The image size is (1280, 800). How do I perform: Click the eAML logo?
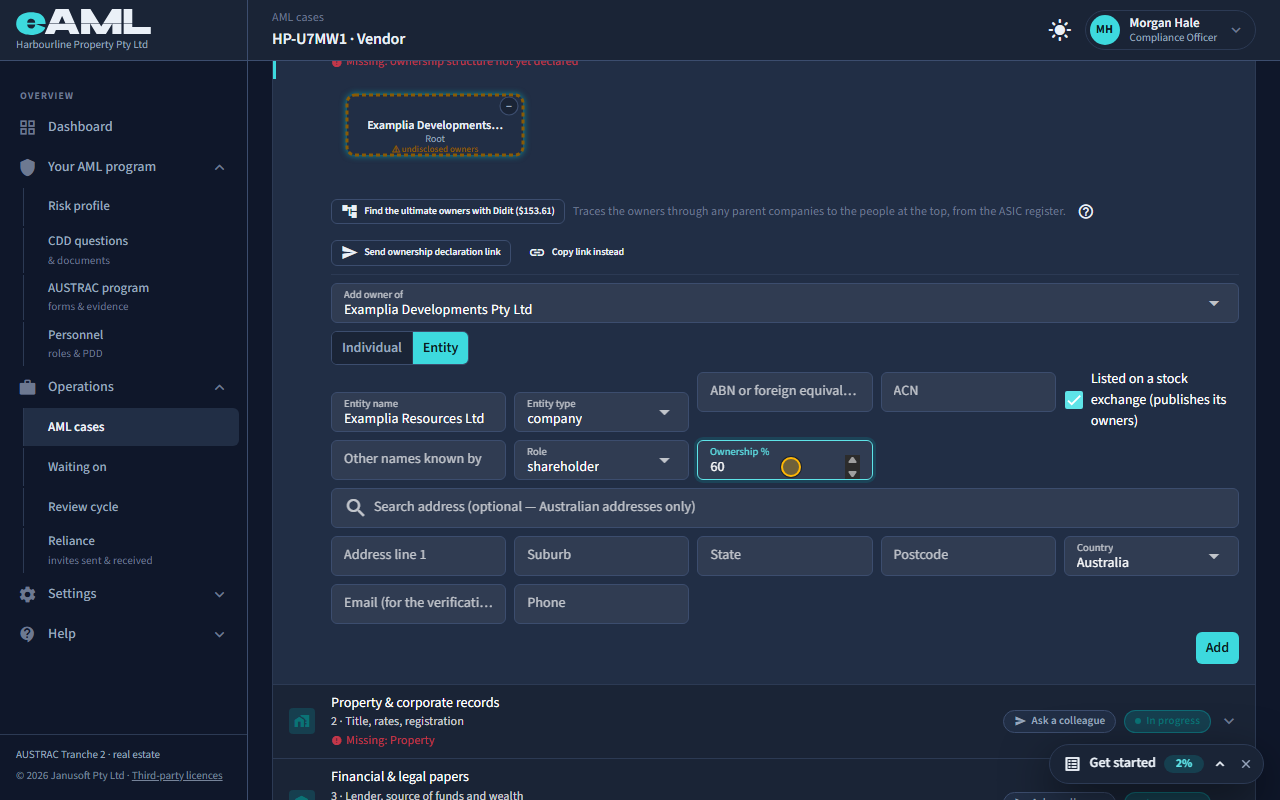coord(83,24)
